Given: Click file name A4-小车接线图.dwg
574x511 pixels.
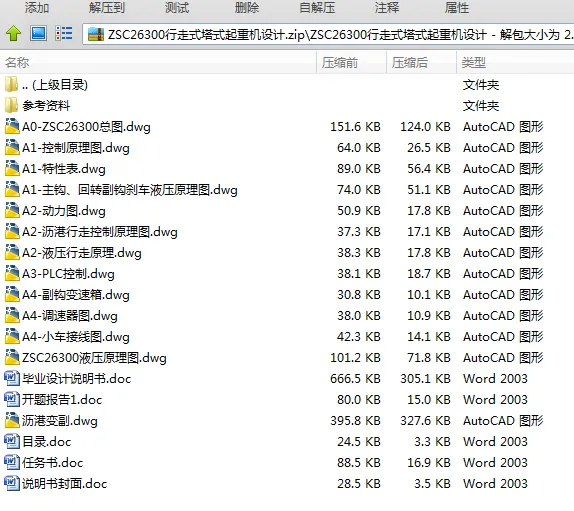Looking at the screenshot, I should (76, 337).
